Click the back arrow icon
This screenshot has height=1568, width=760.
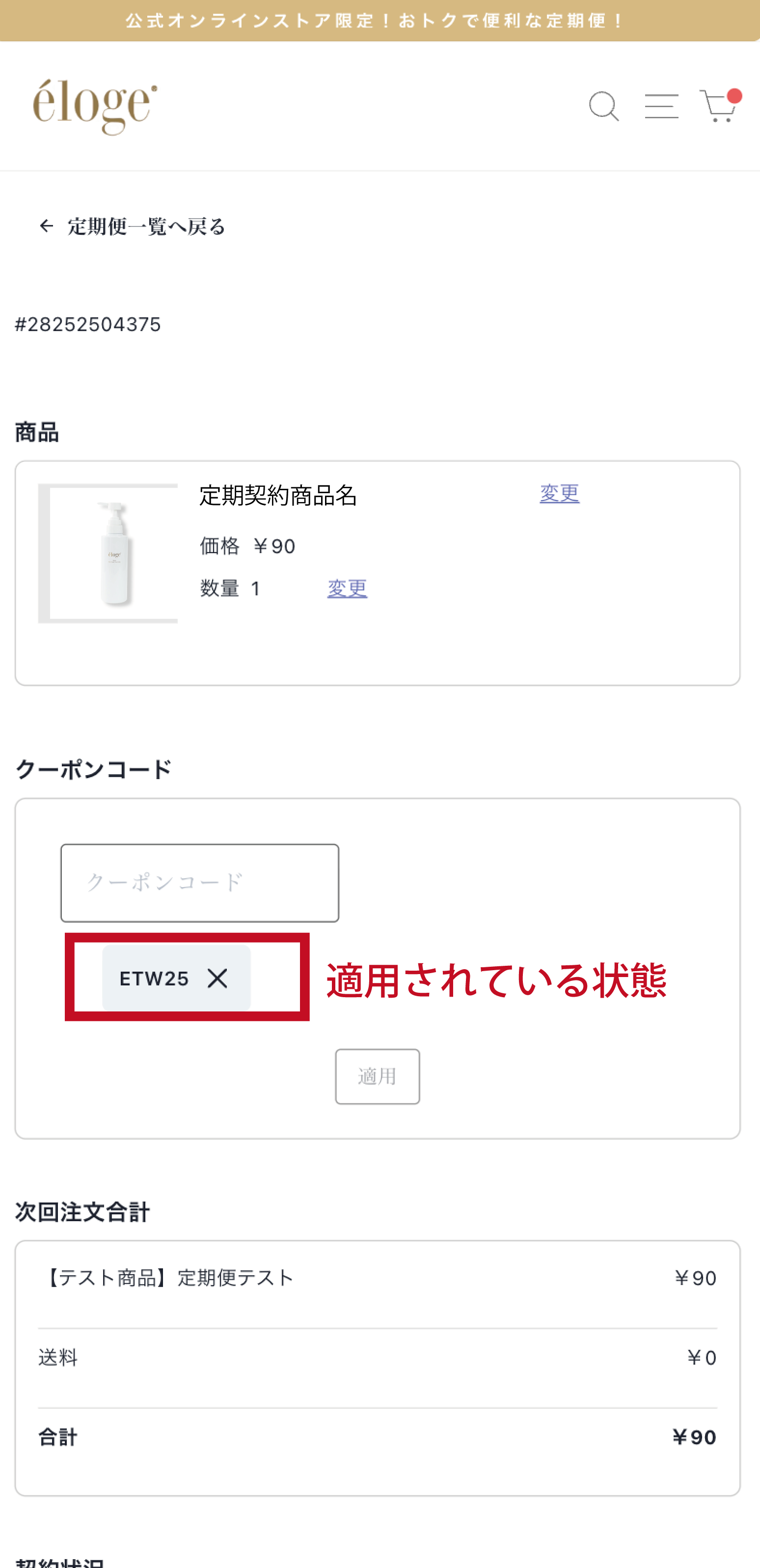[x=46, y=226]
